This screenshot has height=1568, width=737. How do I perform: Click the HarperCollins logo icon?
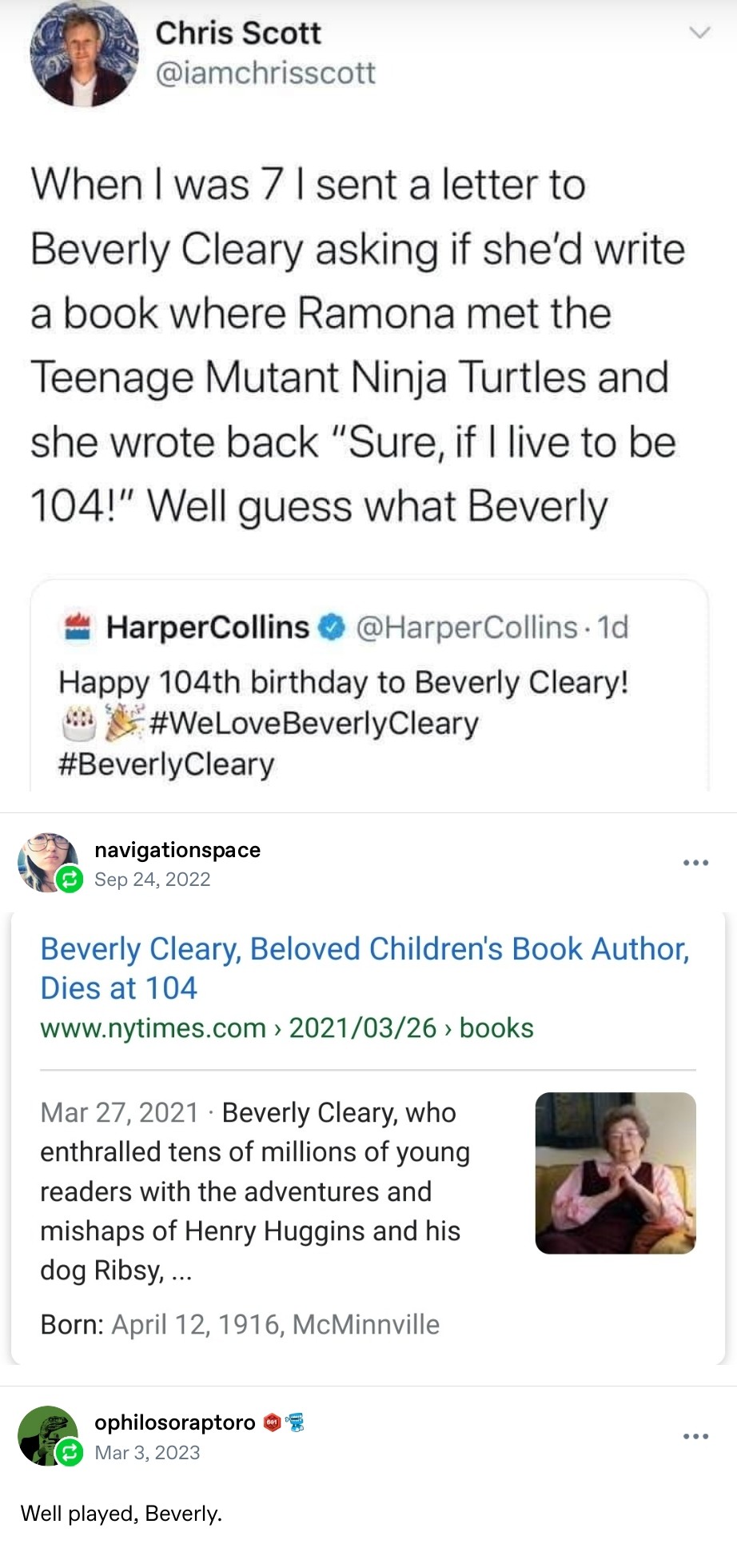tap(78, 628)
